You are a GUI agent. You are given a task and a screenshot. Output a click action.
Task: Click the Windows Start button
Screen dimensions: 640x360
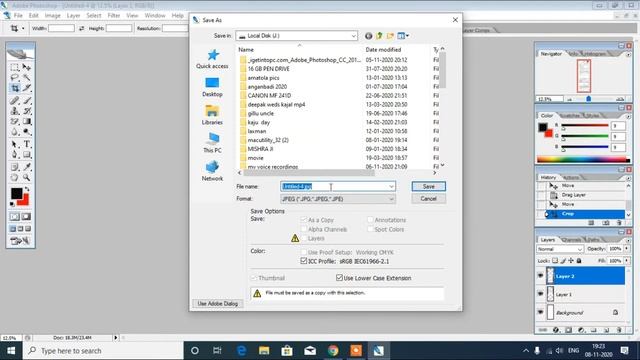(11, 351)
